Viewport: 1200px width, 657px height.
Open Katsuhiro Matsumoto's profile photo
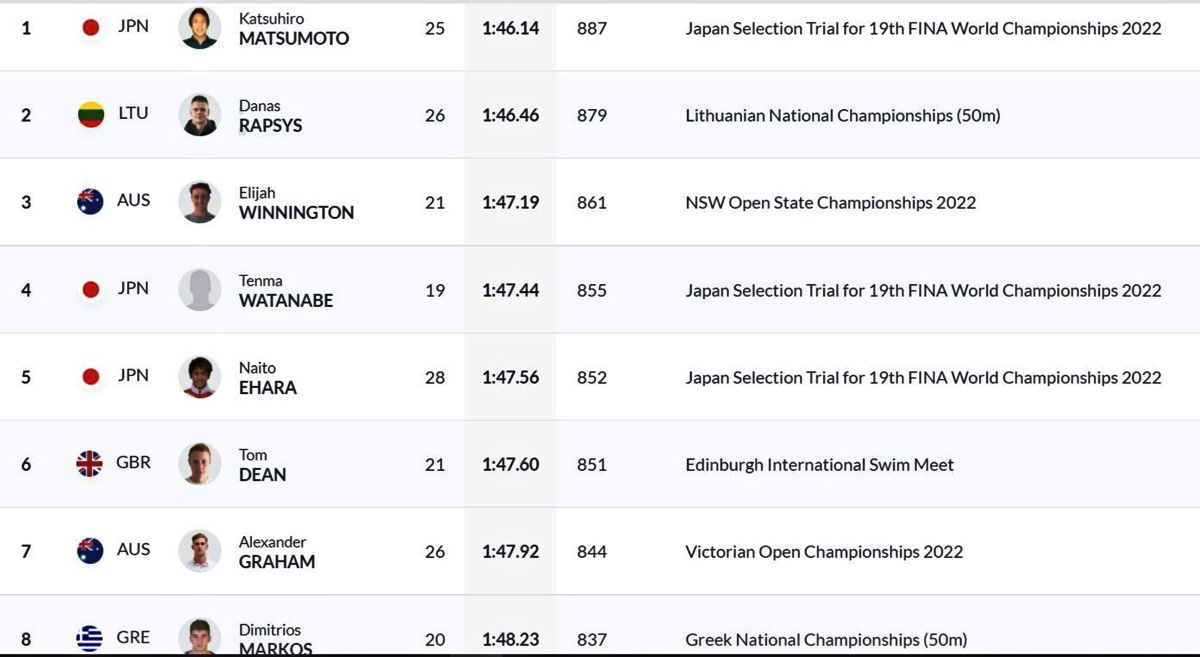[200, 28]
